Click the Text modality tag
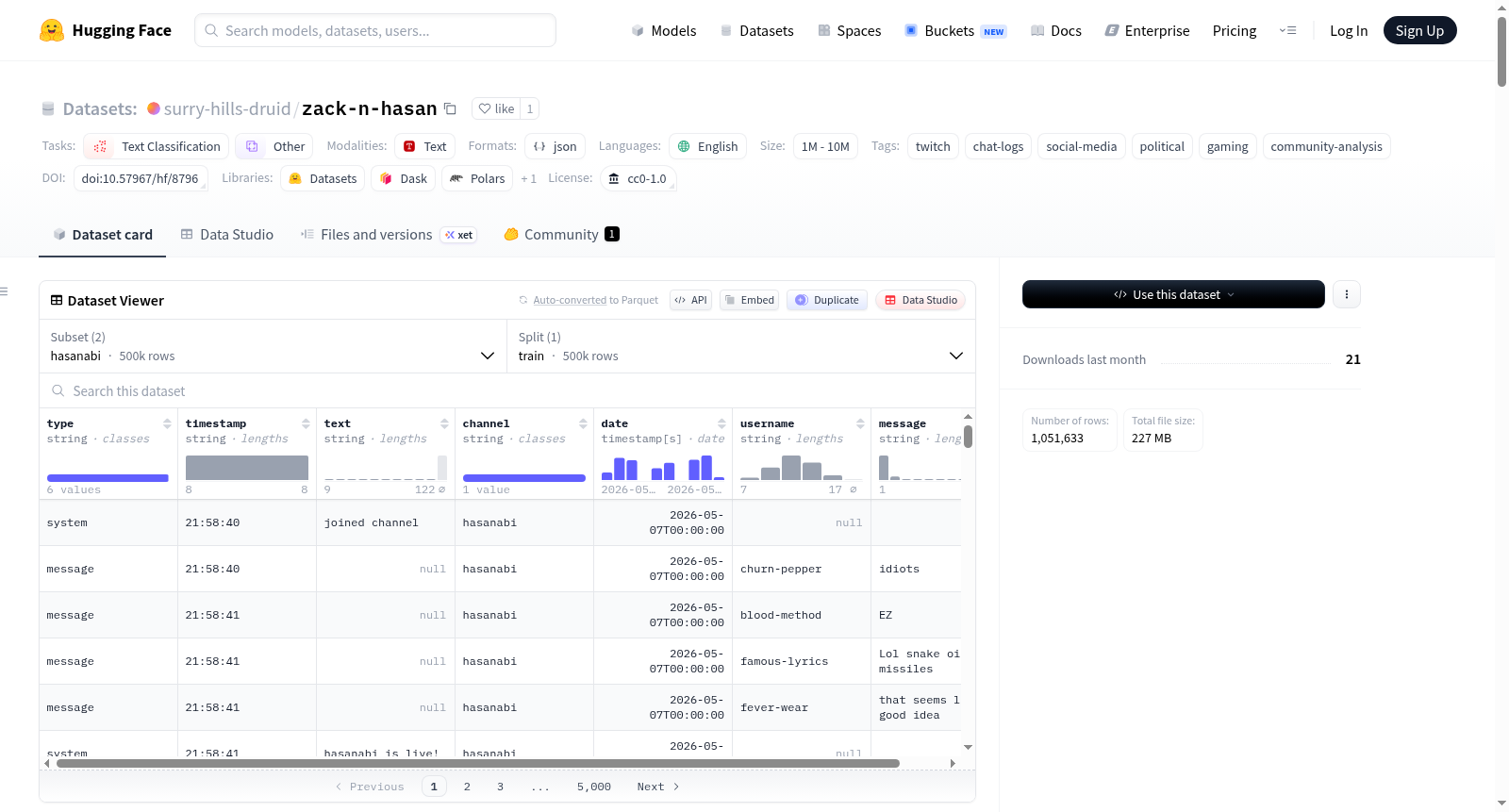 click(424, 146)
